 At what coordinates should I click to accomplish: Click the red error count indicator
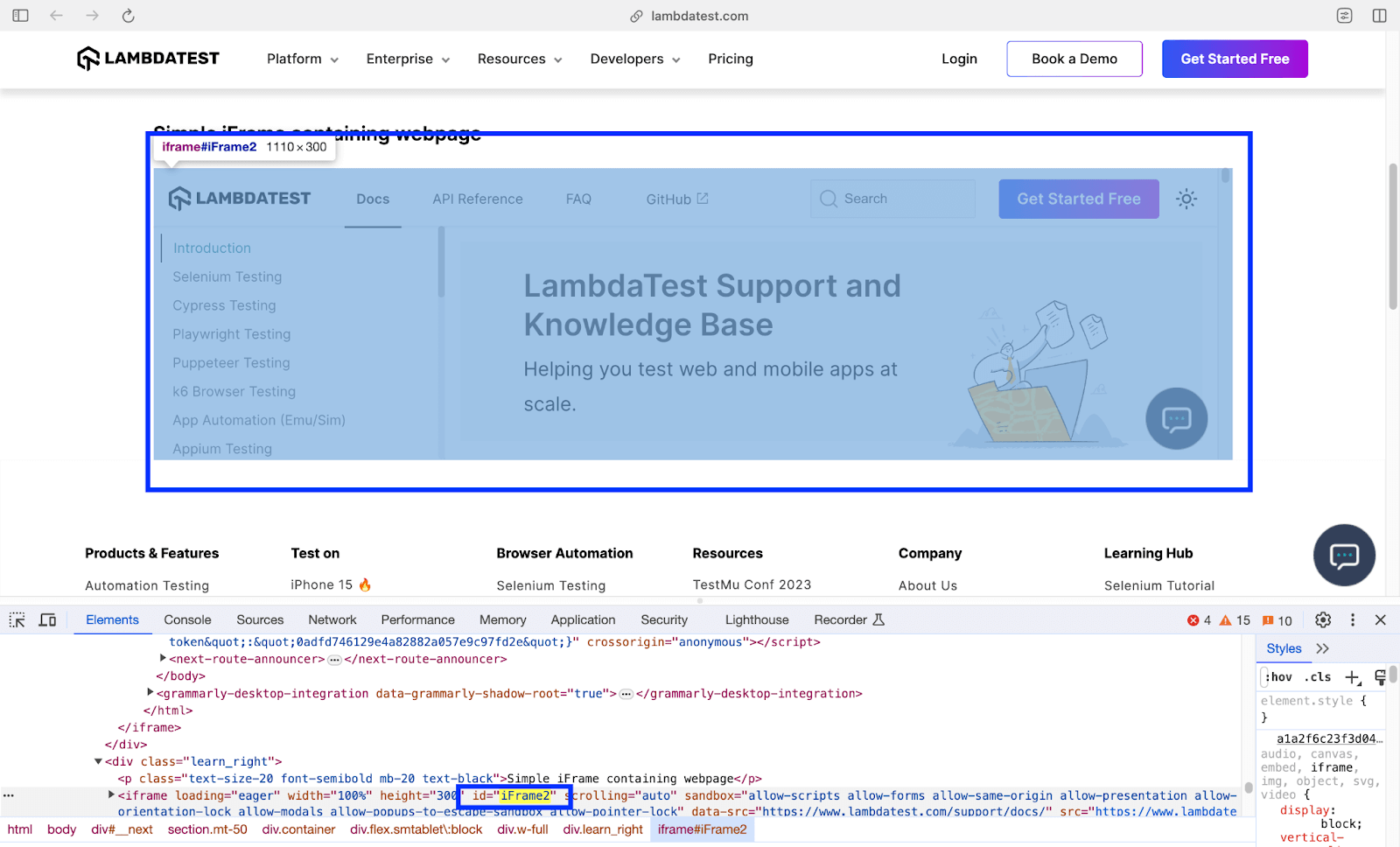coord(1199,620)
